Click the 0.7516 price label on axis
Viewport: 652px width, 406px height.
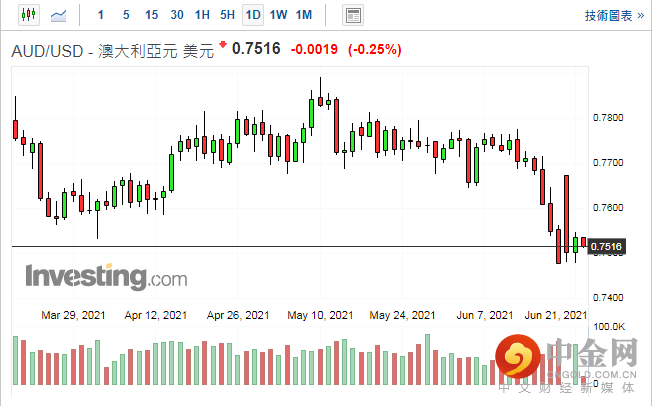coord(606,246)
